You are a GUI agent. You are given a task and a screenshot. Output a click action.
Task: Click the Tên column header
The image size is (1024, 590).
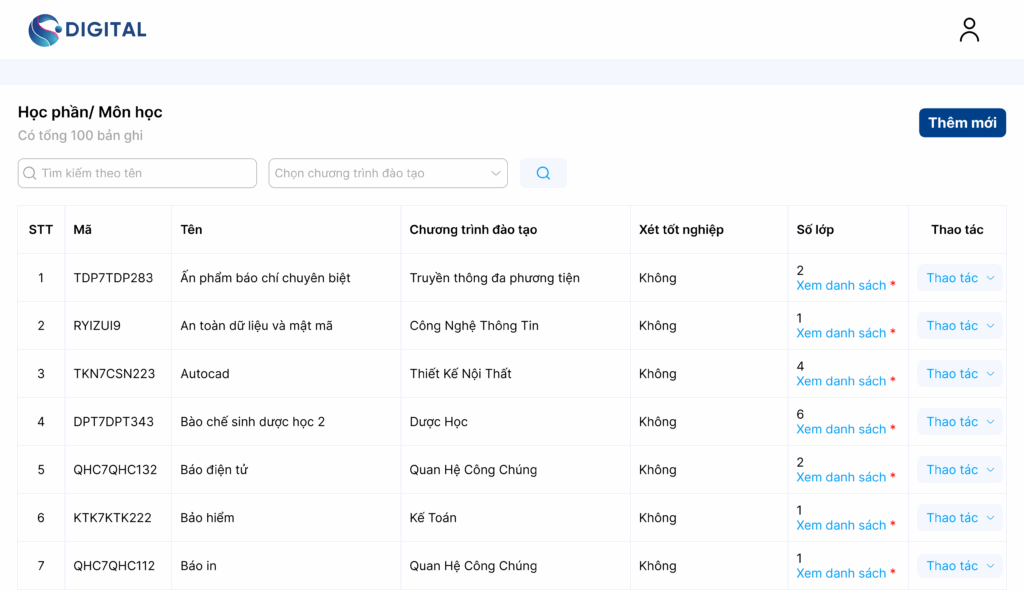(x=191, y=230)
